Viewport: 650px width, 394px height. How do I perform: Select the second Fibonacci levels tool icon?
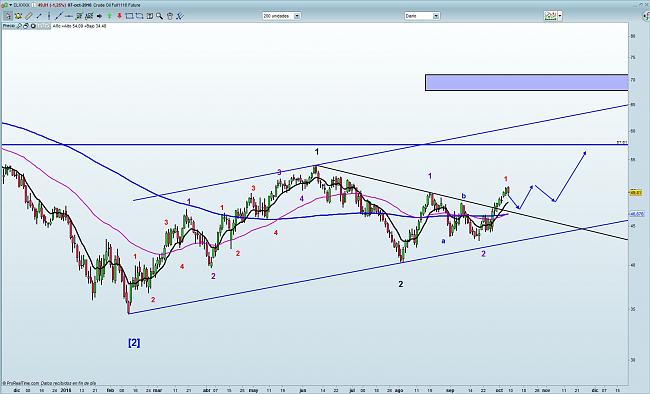89,16
